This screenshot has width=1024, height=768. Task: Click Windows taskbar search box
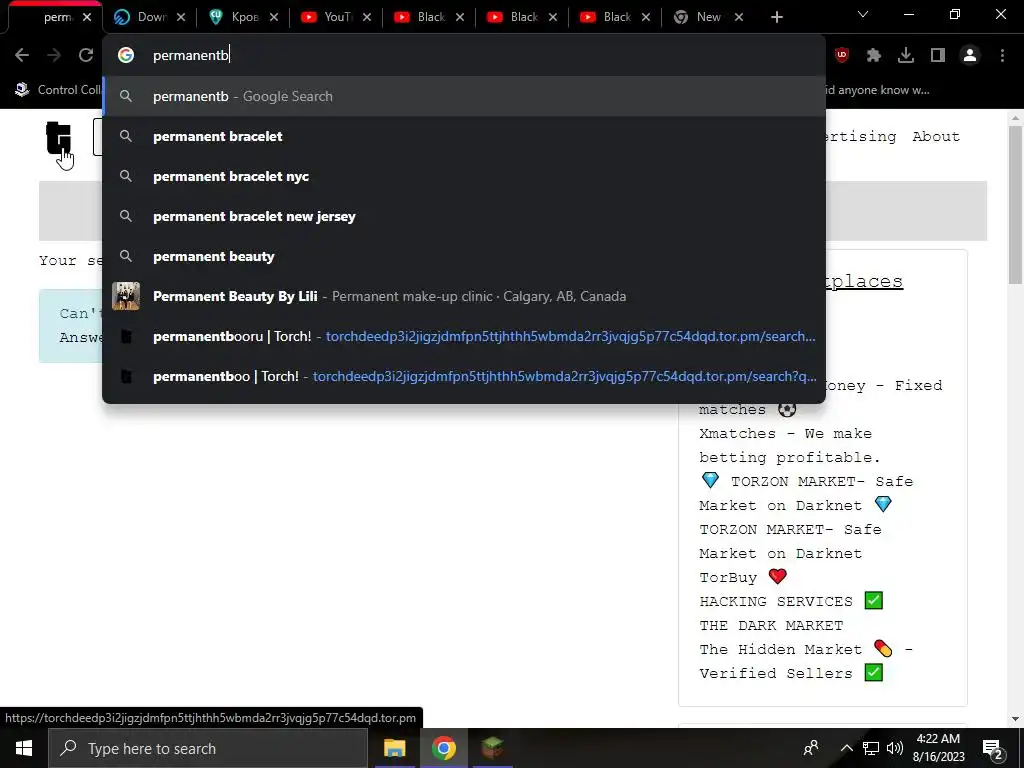(x=208, y=748)
